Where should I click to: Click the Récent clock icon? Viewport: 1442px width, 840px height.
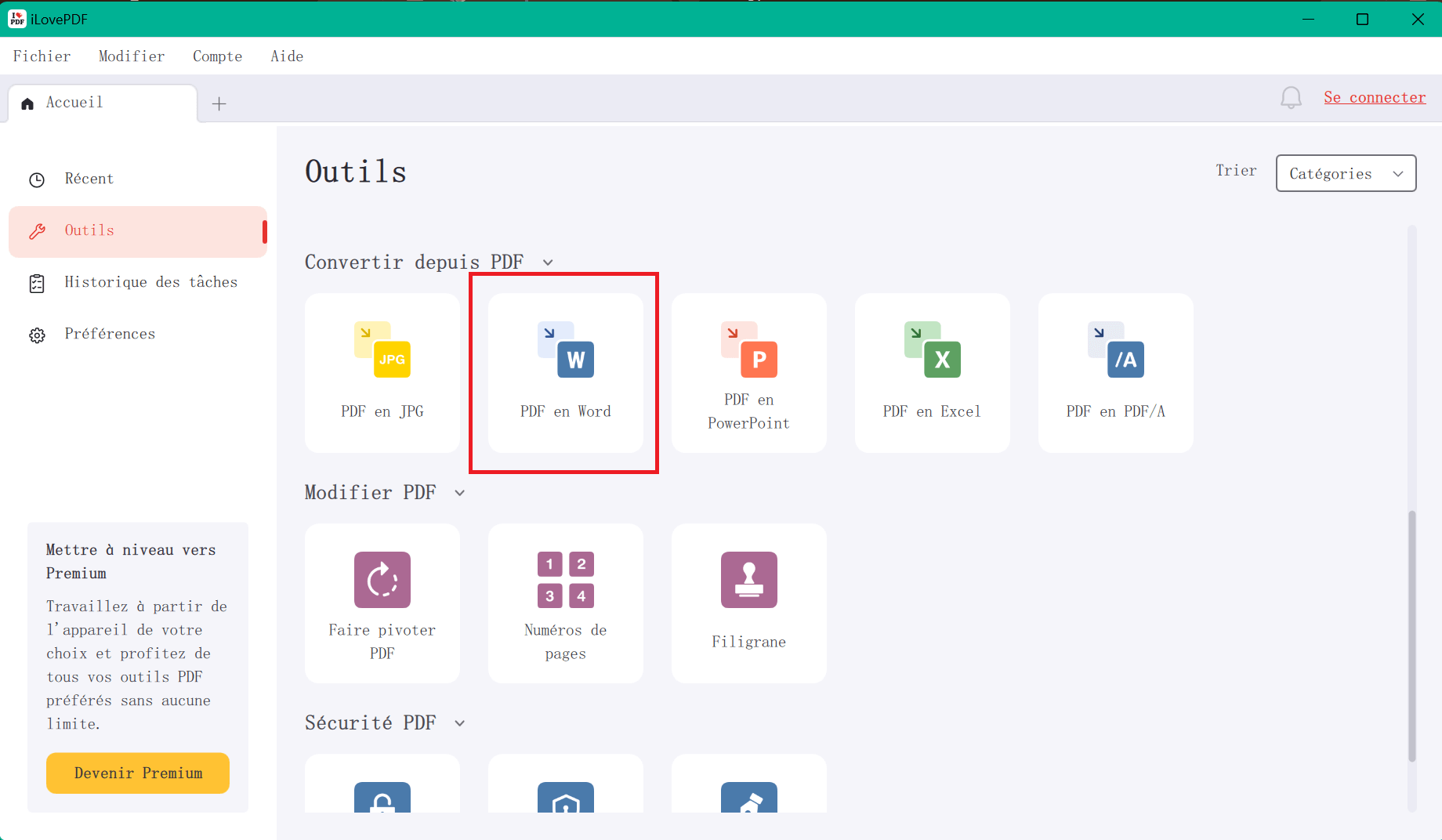37,179
